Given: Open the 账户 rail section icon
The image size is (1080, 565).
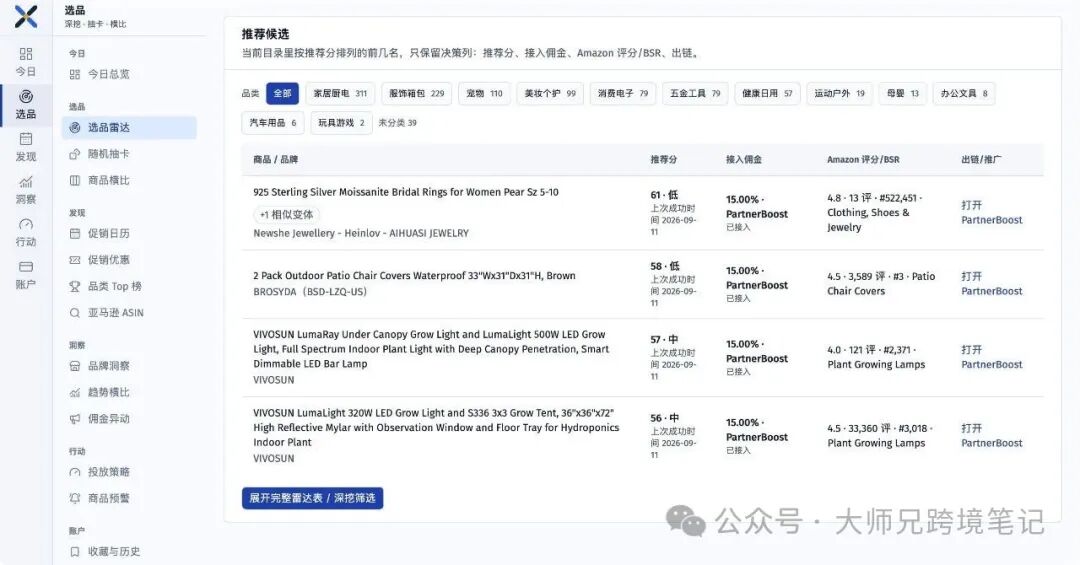Looking at the screenshot, I should pyautogui.click(x=26, y=267).
